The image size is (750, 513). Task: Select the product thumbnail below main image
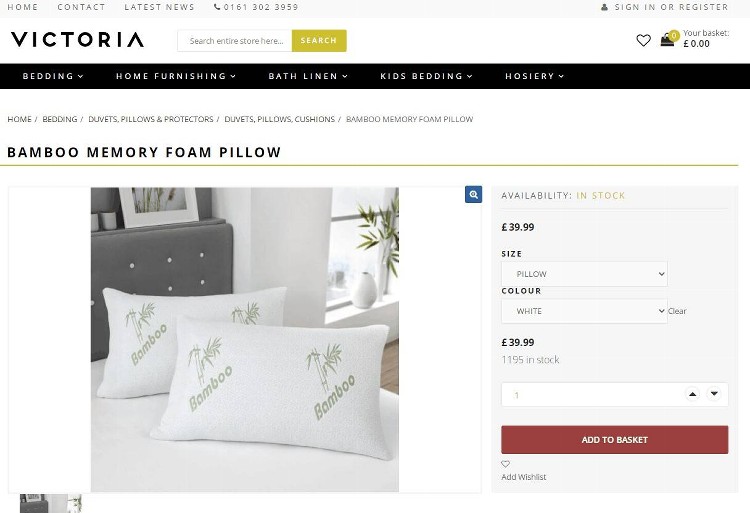click(50, 503)
